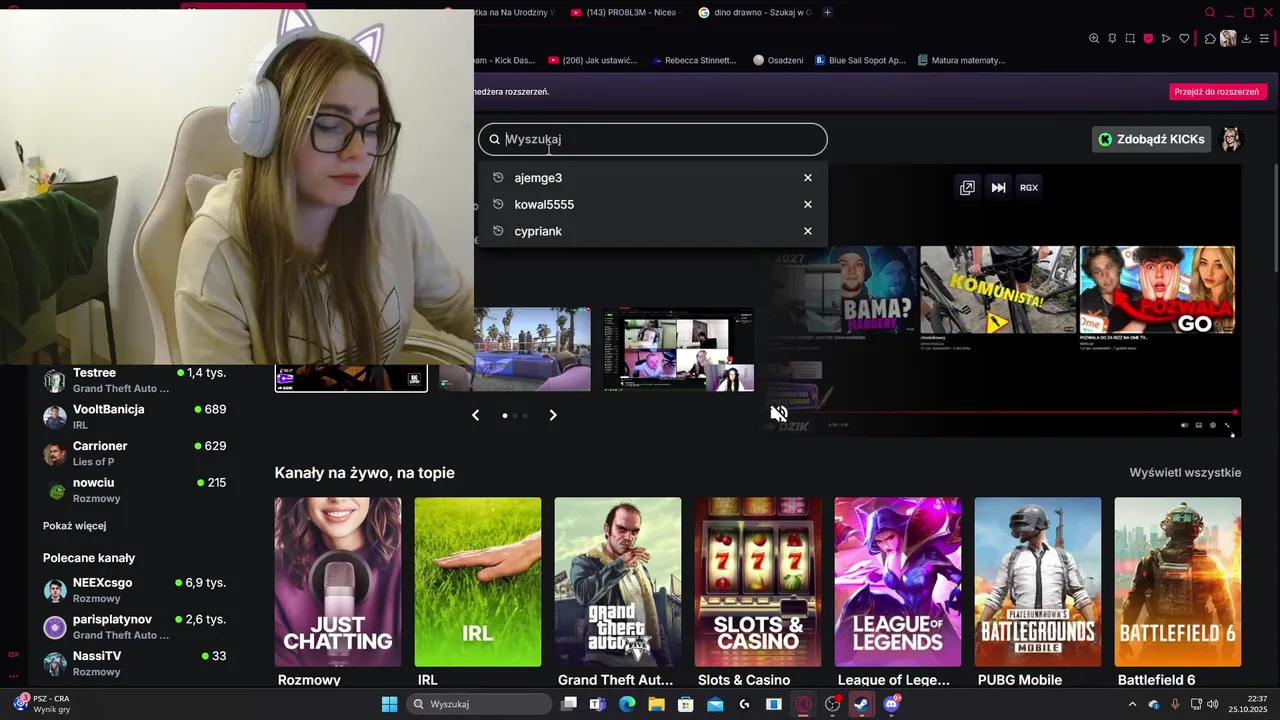1280x720 pixels.
Task: Go to previous carousel slide
Action: (476, 415)
